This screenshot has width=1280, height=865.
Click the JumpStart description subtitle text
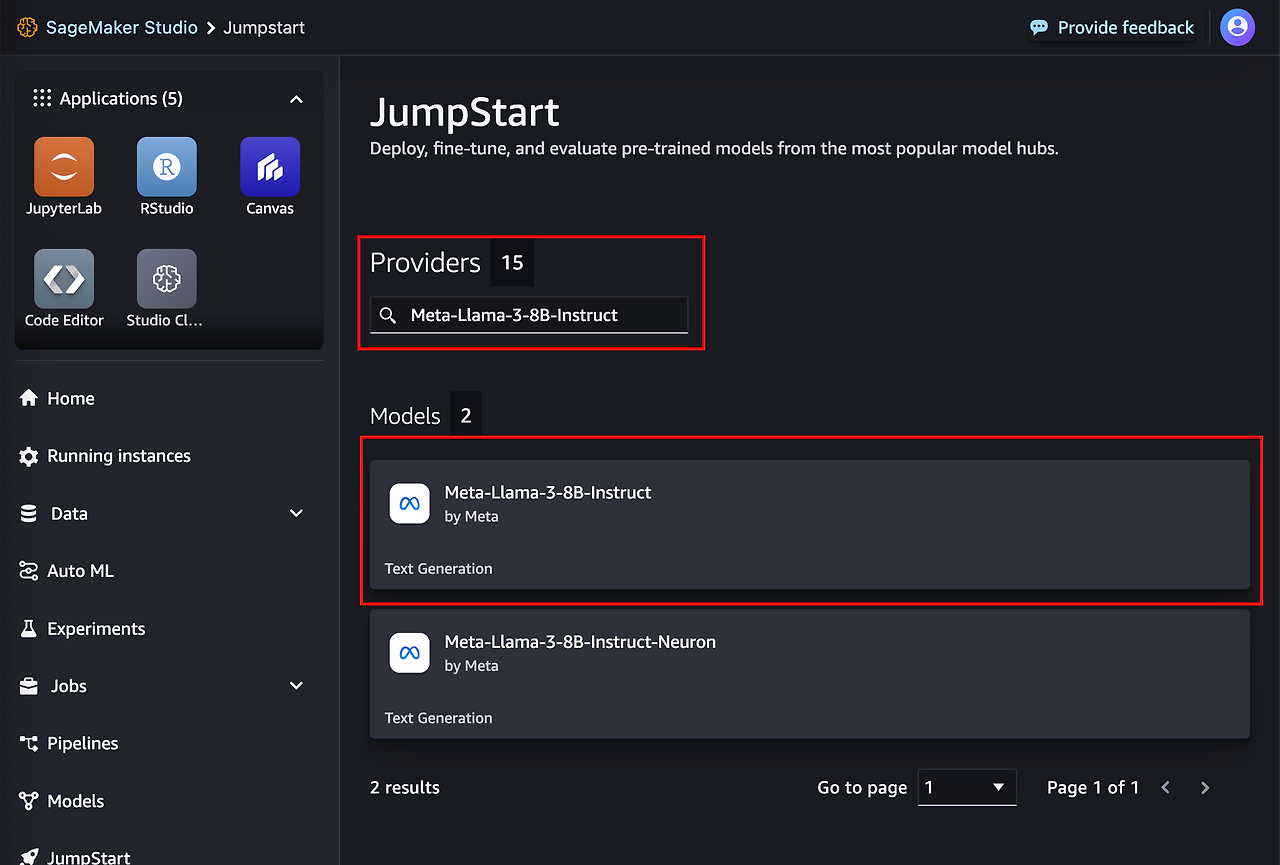[714, 148]
